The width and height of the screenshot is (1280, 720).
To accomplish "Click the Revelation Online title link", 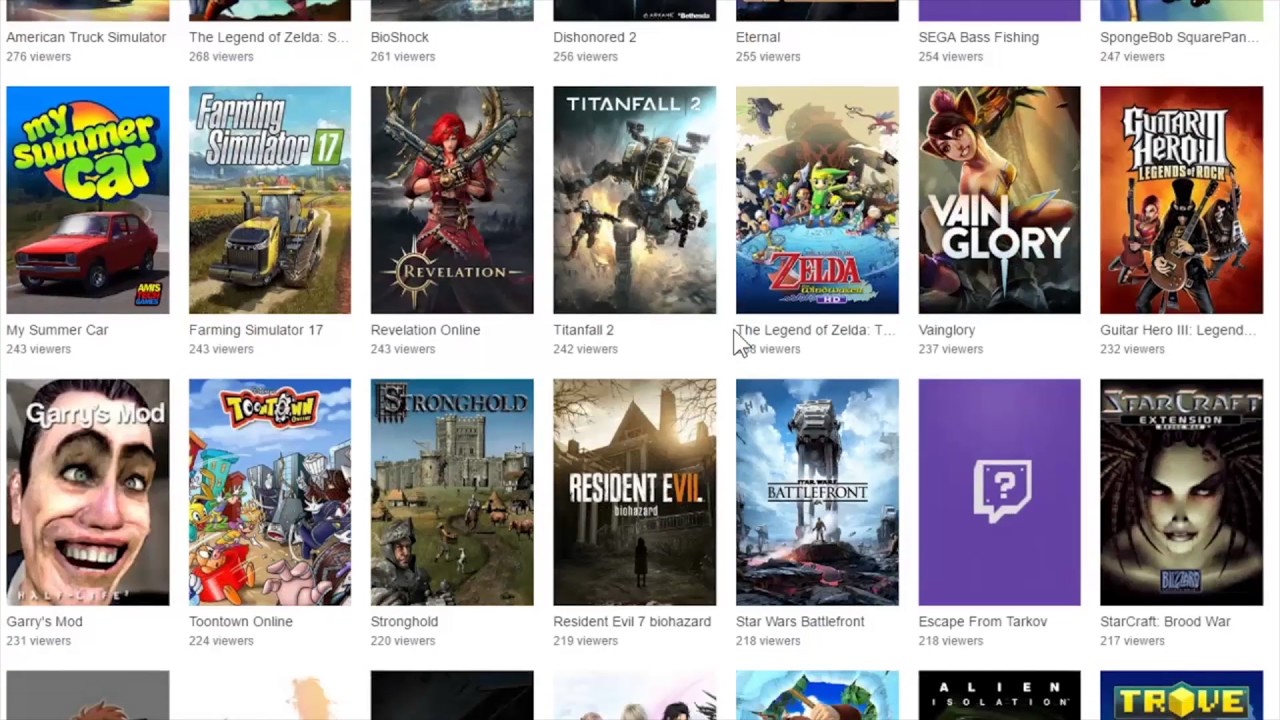I will coord(426,330).
